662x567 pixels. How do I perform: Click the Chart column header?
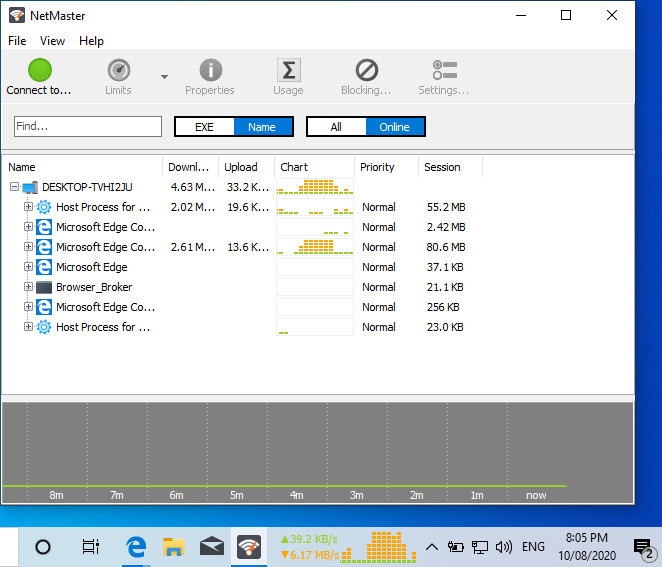[x=315, y=167]
